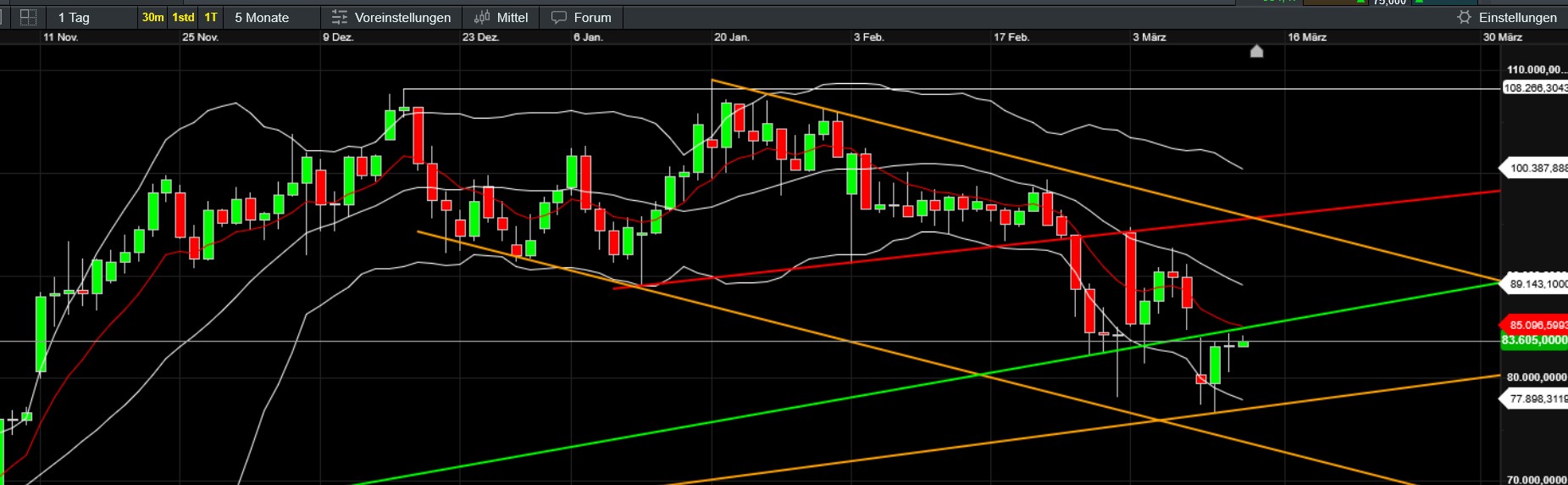1568x485 pixels.
Task: Click the Forum speech bubble icon
Action: (559, 17)
